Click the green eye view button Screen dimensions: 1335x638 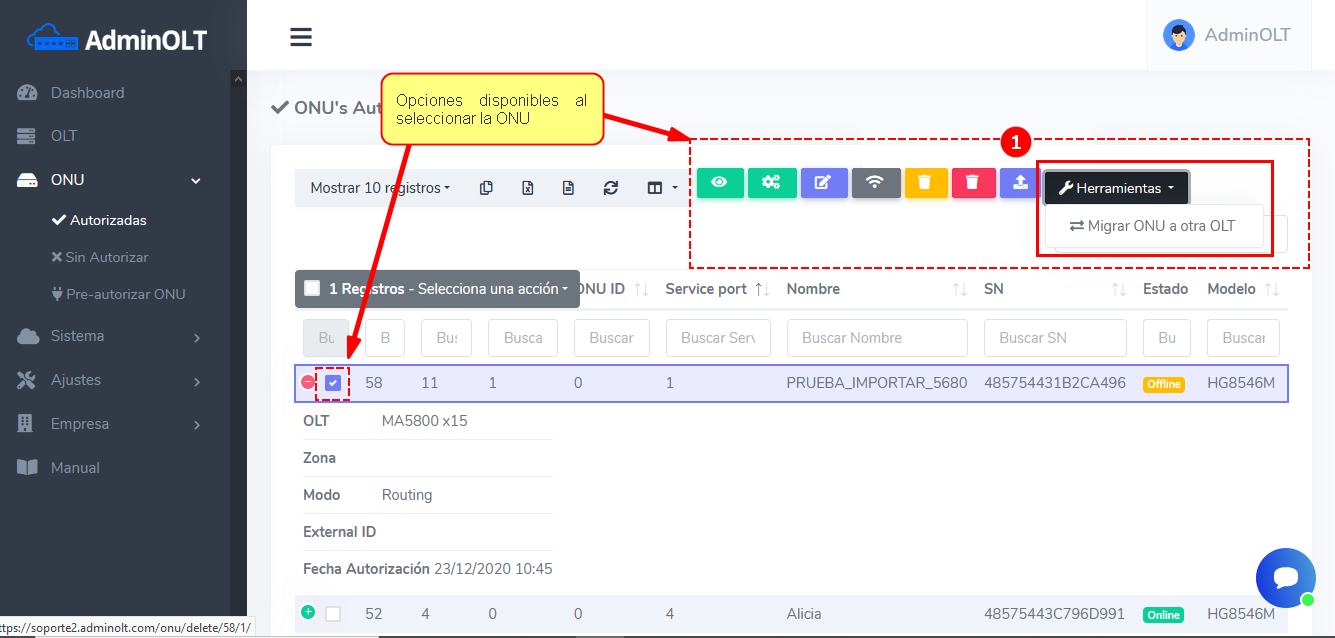coord(720,182)
